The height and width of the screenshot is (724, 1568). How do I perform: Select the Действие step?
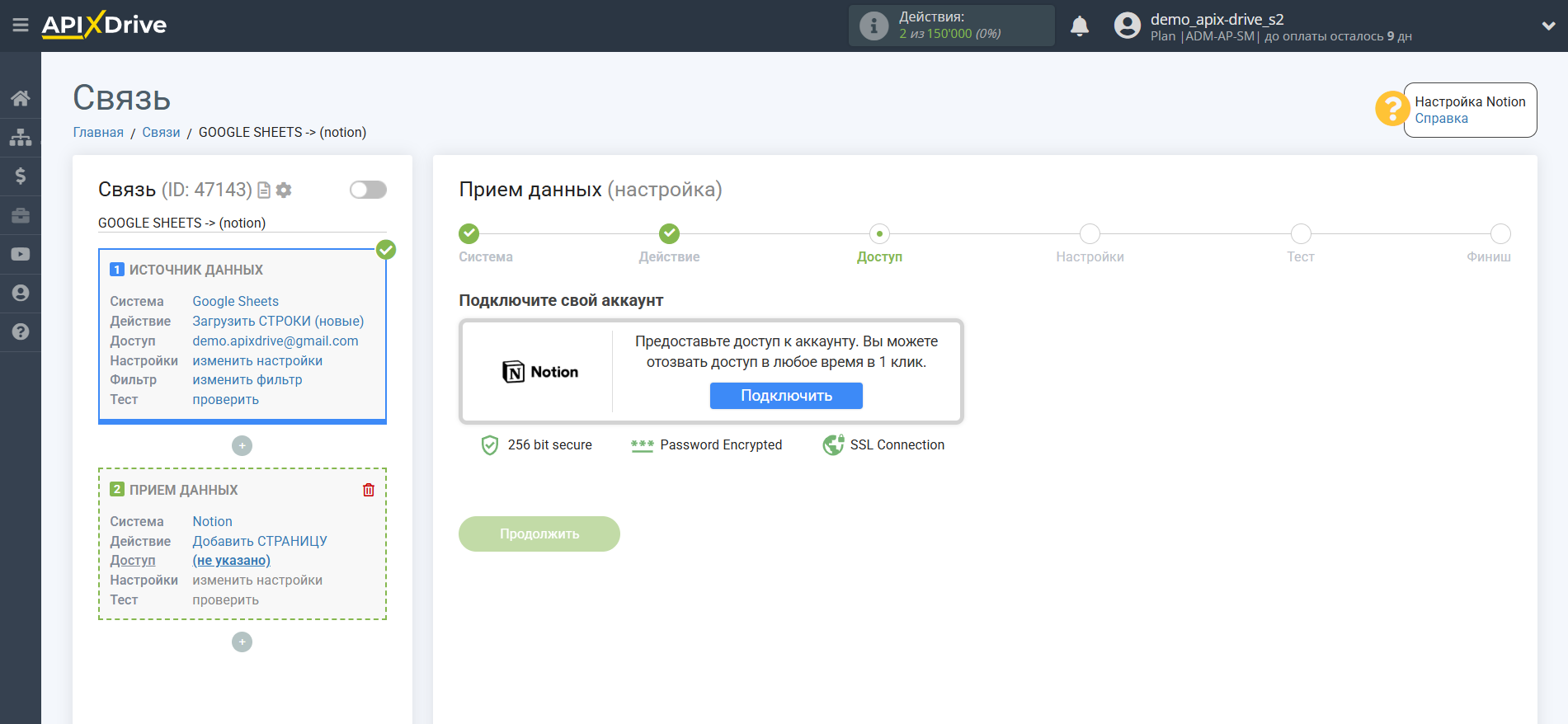[670, 233]
